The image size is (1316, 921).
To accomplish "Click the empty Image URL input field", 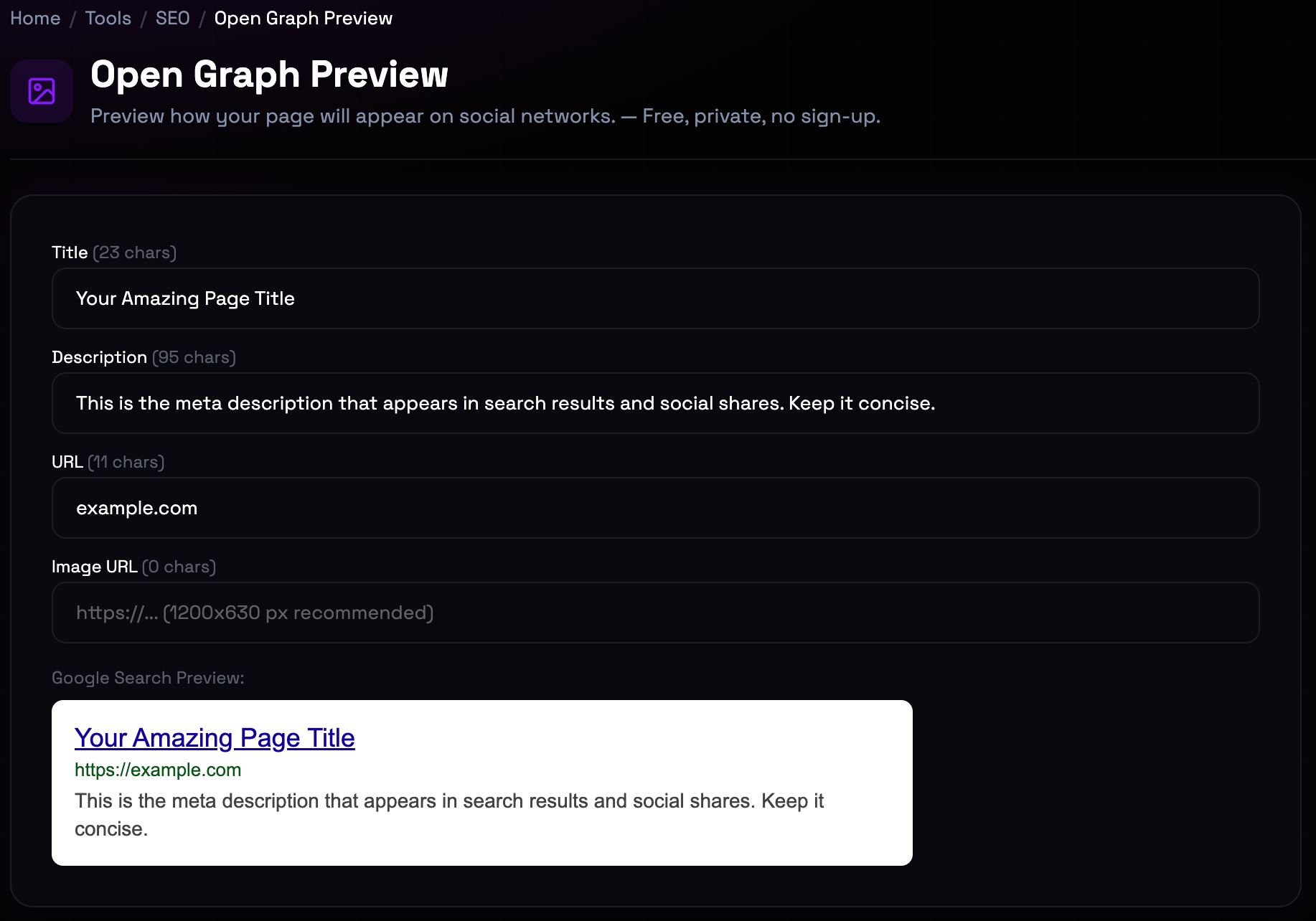I will coord(656,613).
